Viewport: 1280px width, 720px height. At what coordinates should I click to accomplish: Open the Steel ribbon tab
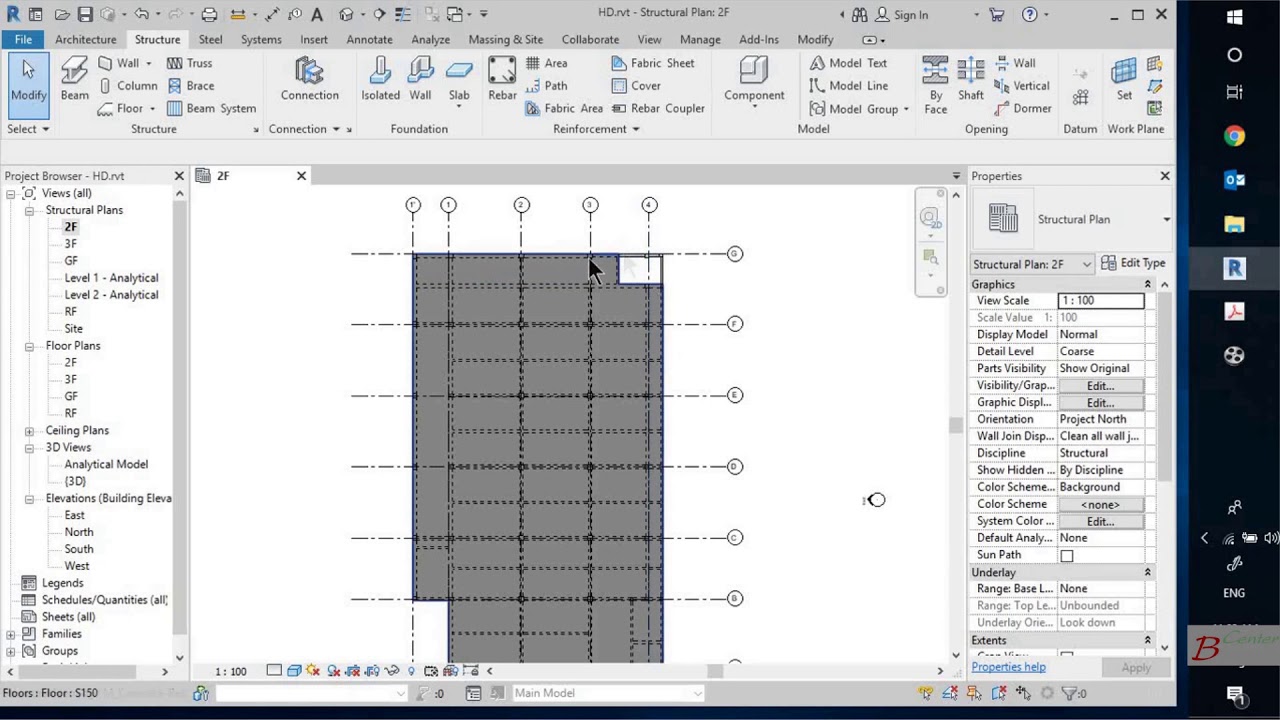pos(210,39)
